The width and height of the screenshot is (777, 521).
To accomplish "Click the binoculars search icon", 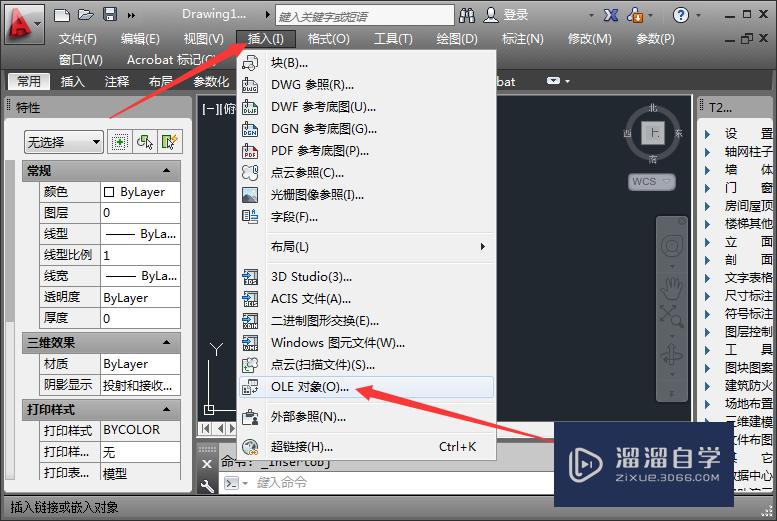I will point(467,15).
